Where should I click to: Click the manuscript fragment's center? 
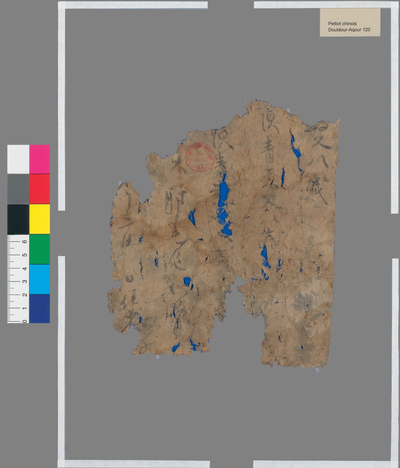(x=223, y=233)
